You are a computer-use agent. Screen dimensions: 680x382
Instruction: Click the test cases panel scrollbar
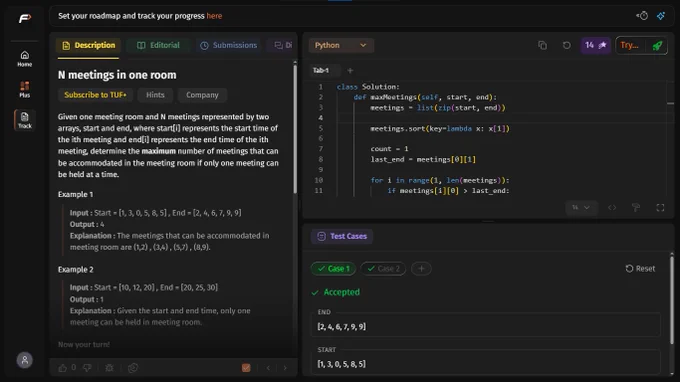click(x=672, y=299)
